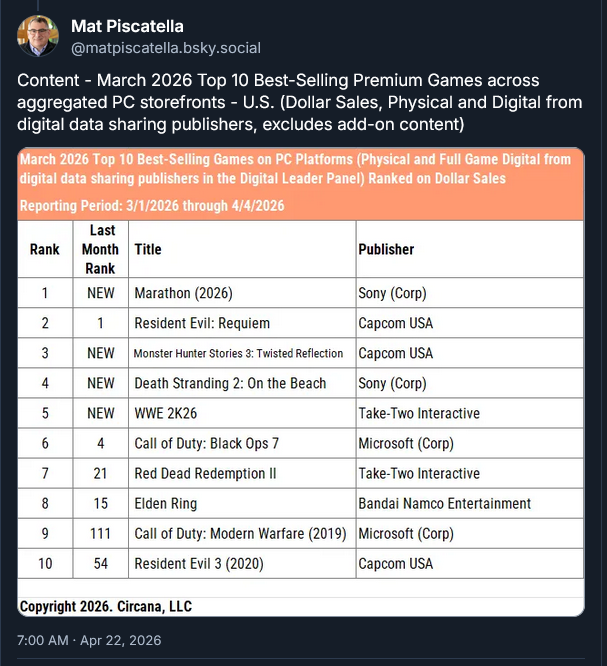Click Call of Duty: Modern Warfare (2019)

[x=240, y=534]
